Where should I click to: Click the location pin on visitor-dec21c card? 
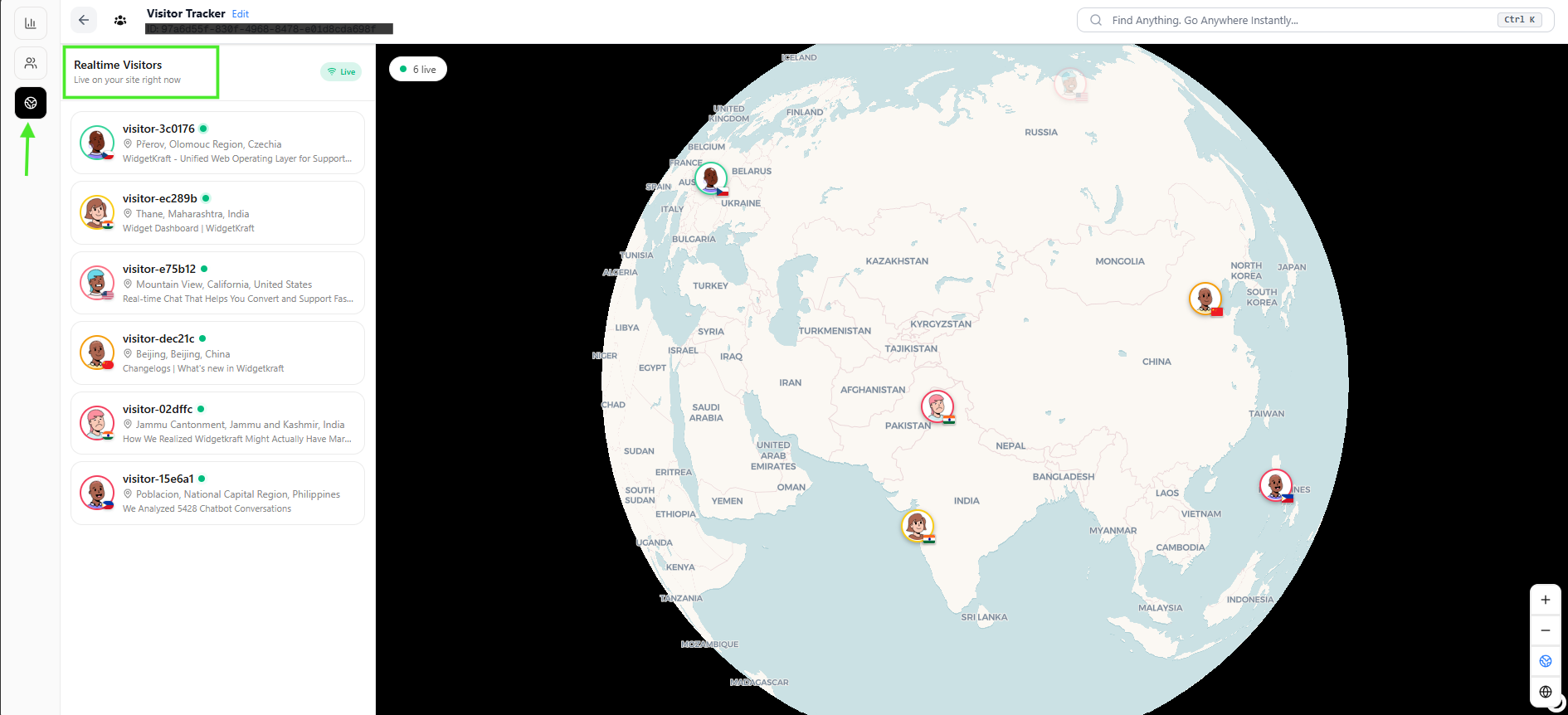[128, 353]
